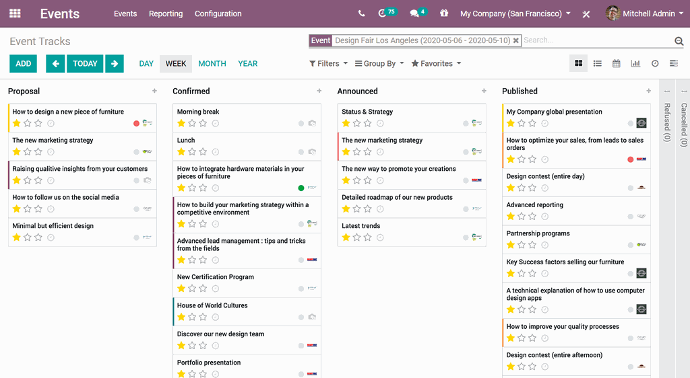Switch to Calendar view
The height and width of the screenshot is (378, 690).
coord(616,63)
